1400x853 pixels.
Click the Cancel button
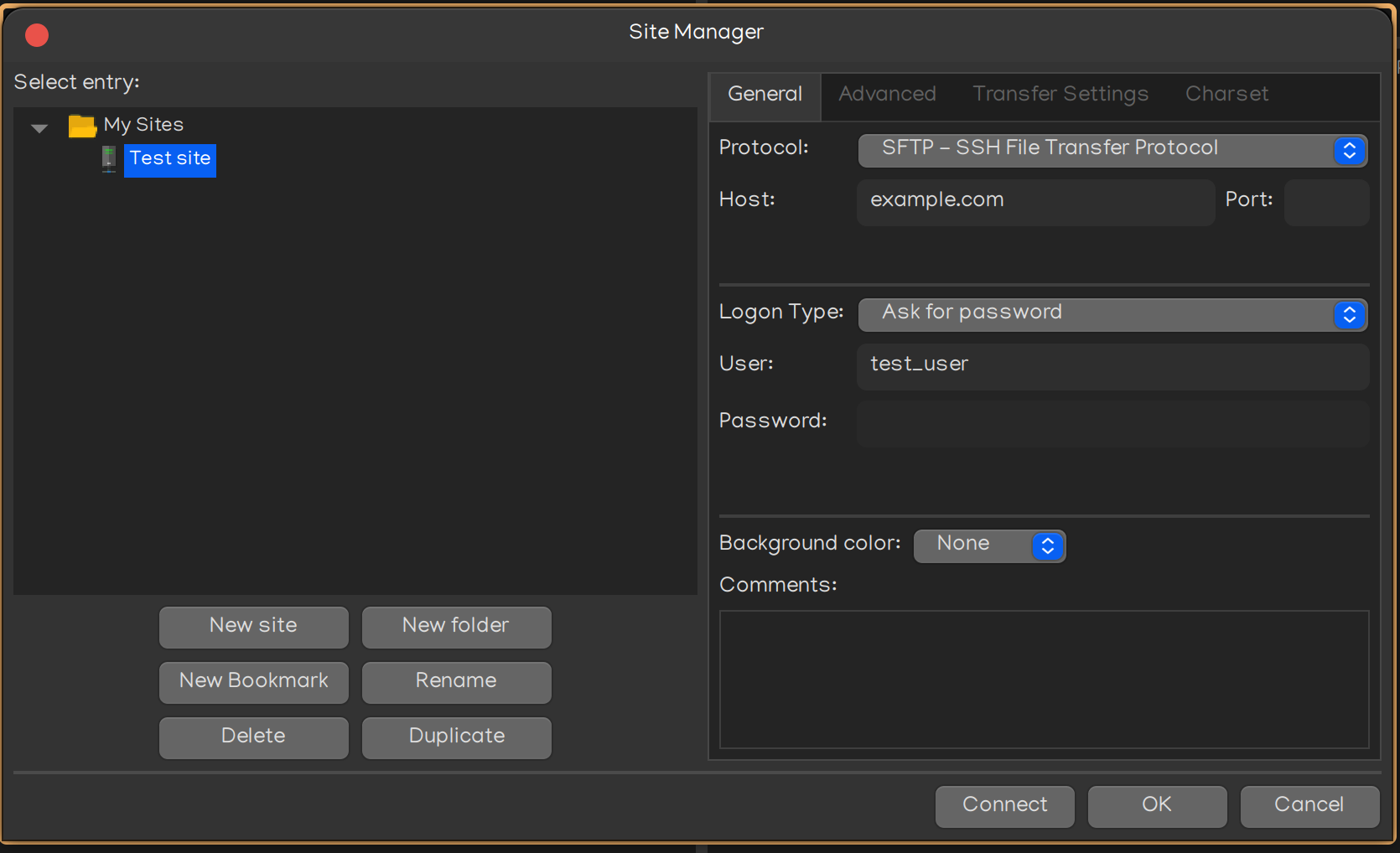click(1309, 806)
